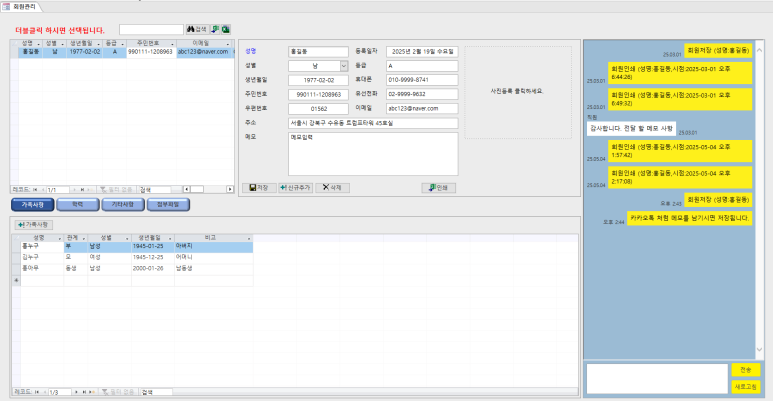The image size is (773, 401).
Task: Click the horizontal scrollbar under the member list
Action: pyautogui.click(x=210, y=189)
